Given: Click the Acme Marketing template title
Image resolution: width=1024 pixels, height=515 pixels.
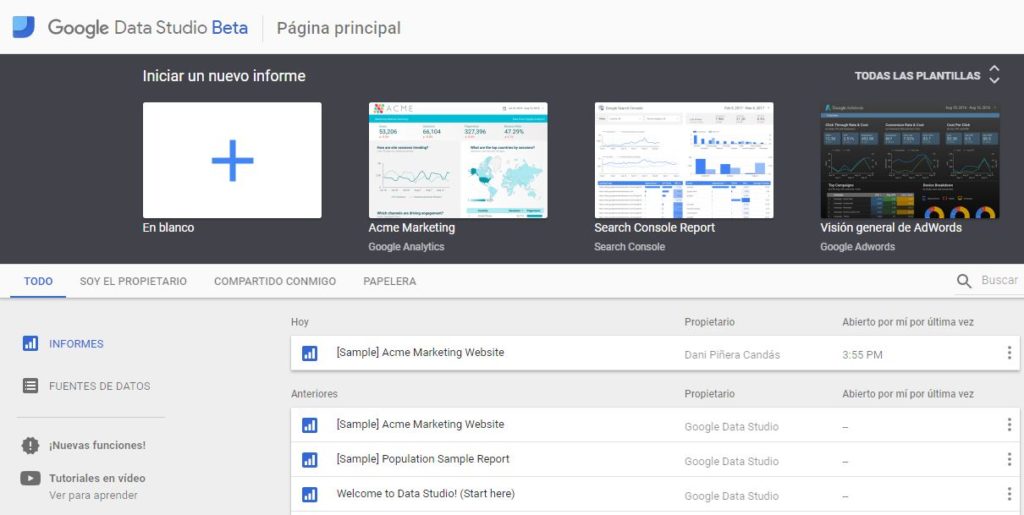Looking at the screenshot, I should point(411,228).
